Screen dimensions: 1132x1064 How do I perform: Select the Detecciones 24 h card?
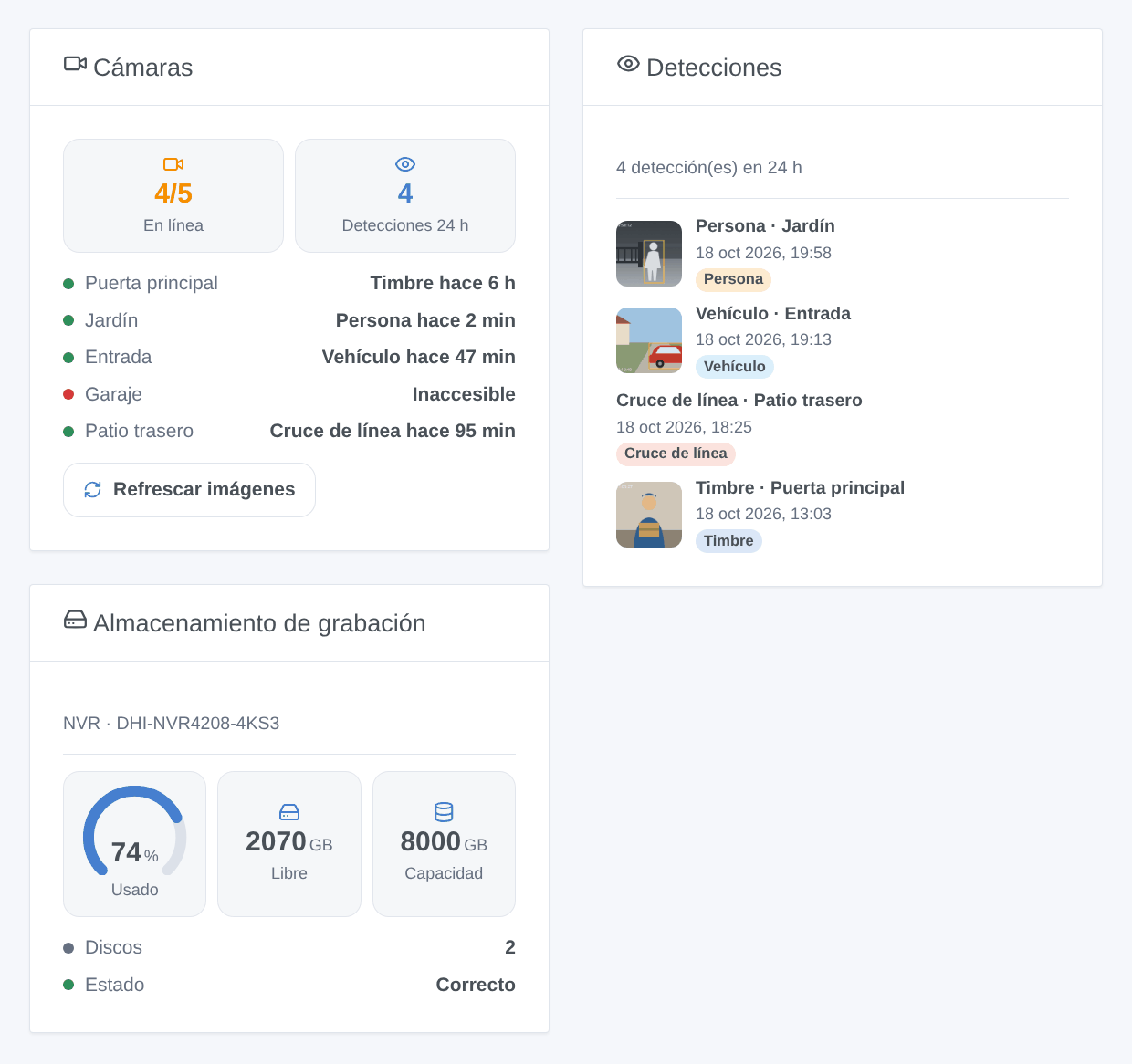[x=405, y=195]
